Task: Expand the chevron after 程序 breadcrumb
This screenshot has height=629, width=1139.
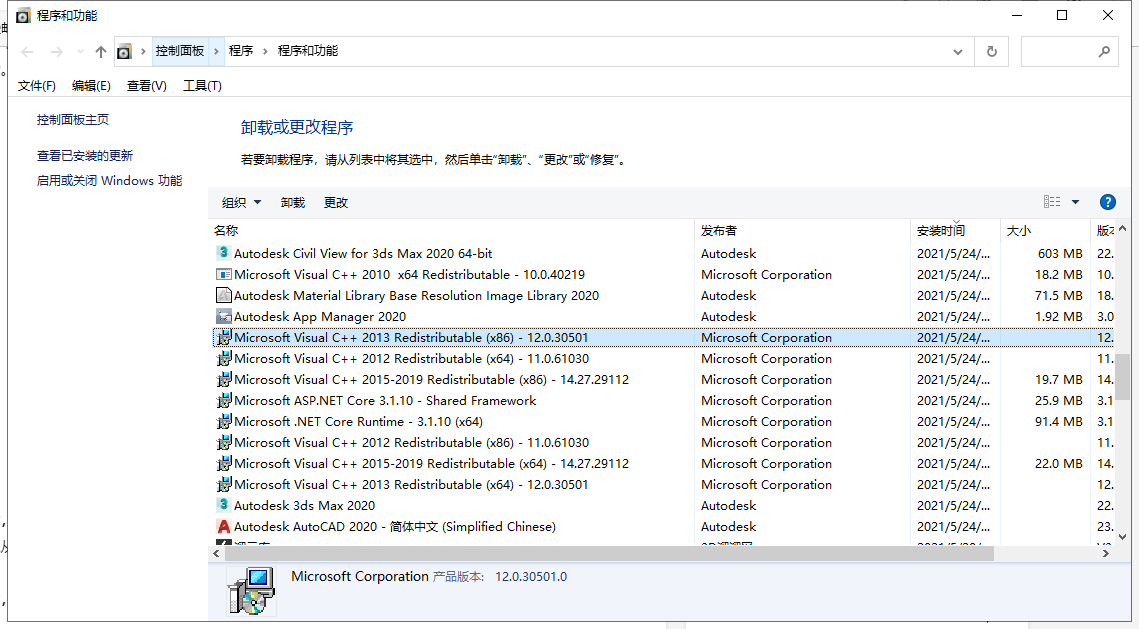Action: [265, 51]
